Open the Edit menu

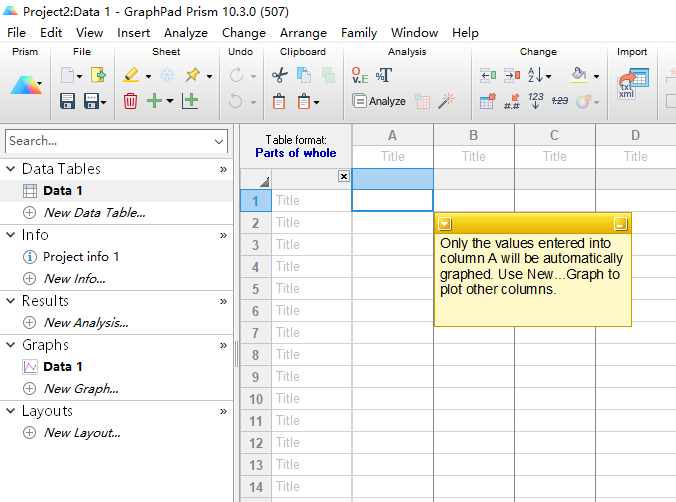tap(51, 33)
